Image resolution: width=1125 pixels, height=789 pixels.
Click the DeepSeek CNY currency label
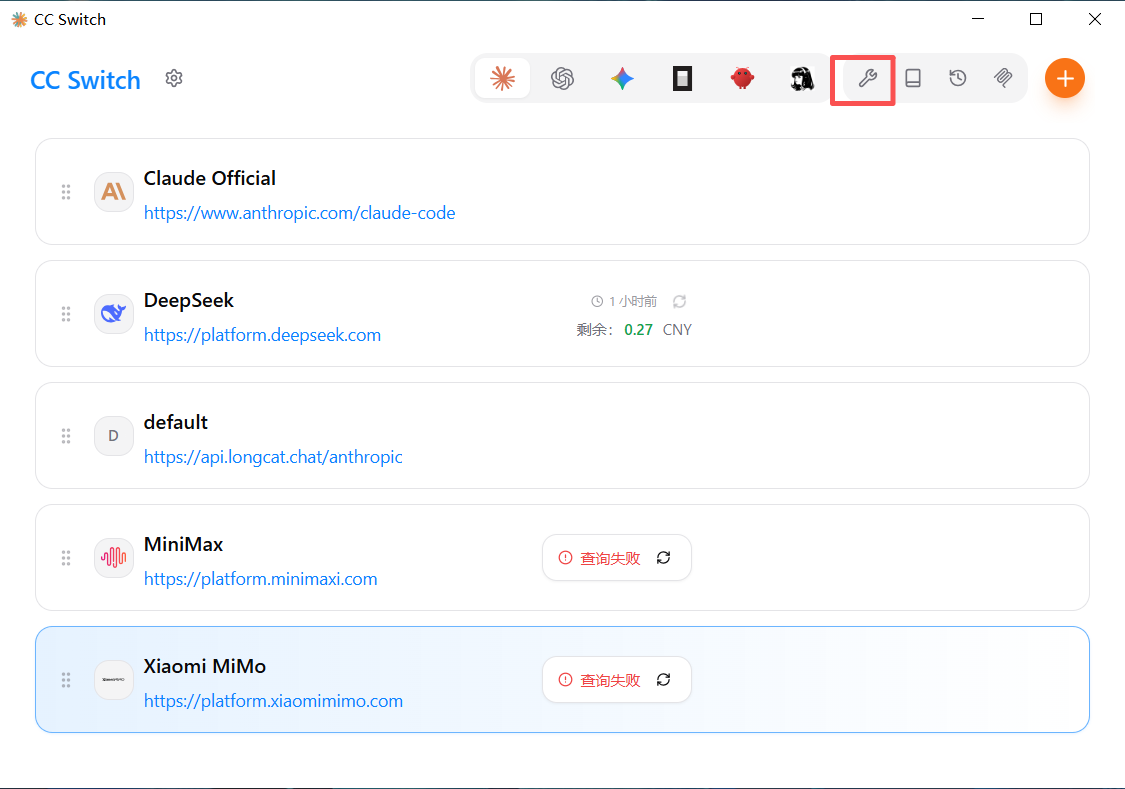[x=677, y=330]
